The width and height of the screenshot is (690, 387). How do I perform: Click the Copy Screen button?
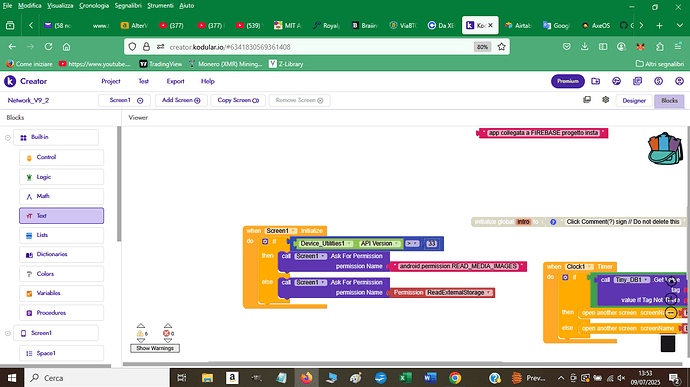pos(238,100)
